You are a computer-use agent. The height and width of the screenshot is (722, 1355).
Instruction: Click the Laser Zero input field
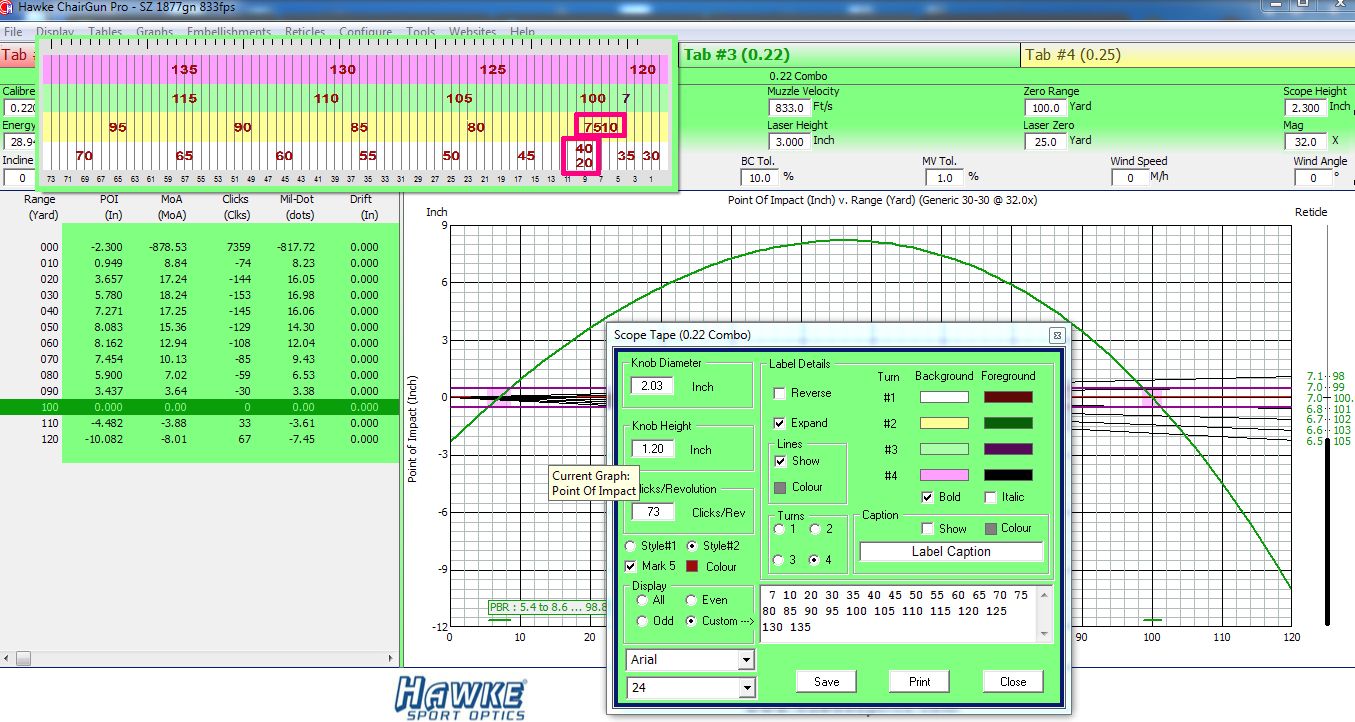1046,141
